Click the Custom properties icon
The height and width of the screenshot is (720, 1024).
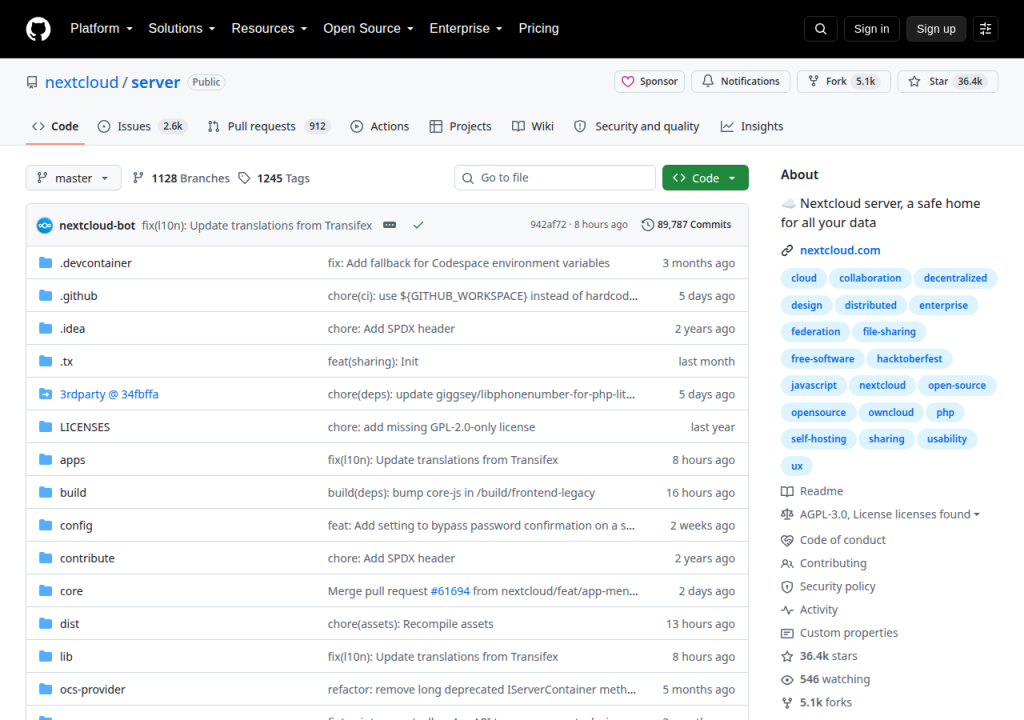pos(787,633)
